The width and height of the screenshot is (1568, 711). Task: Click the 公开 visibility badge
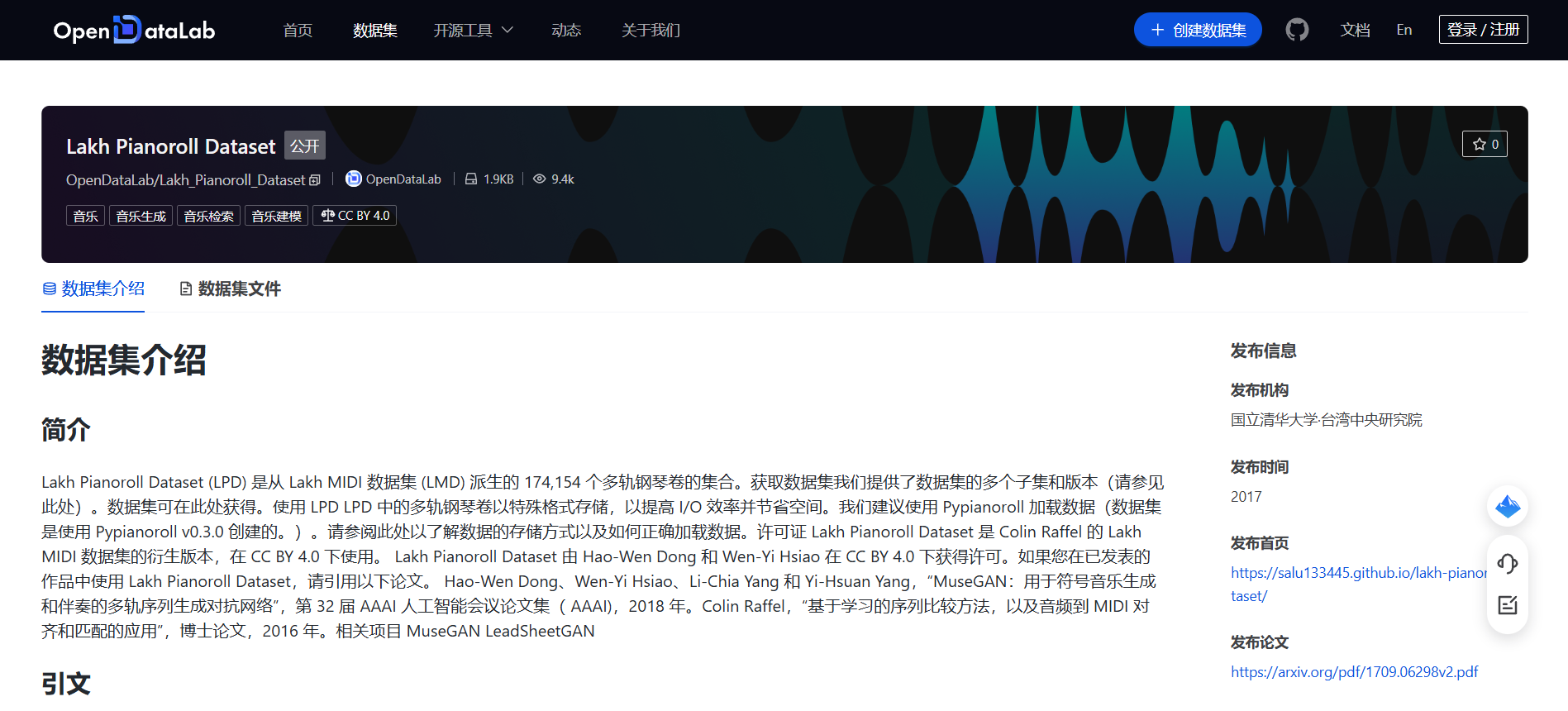305,146
